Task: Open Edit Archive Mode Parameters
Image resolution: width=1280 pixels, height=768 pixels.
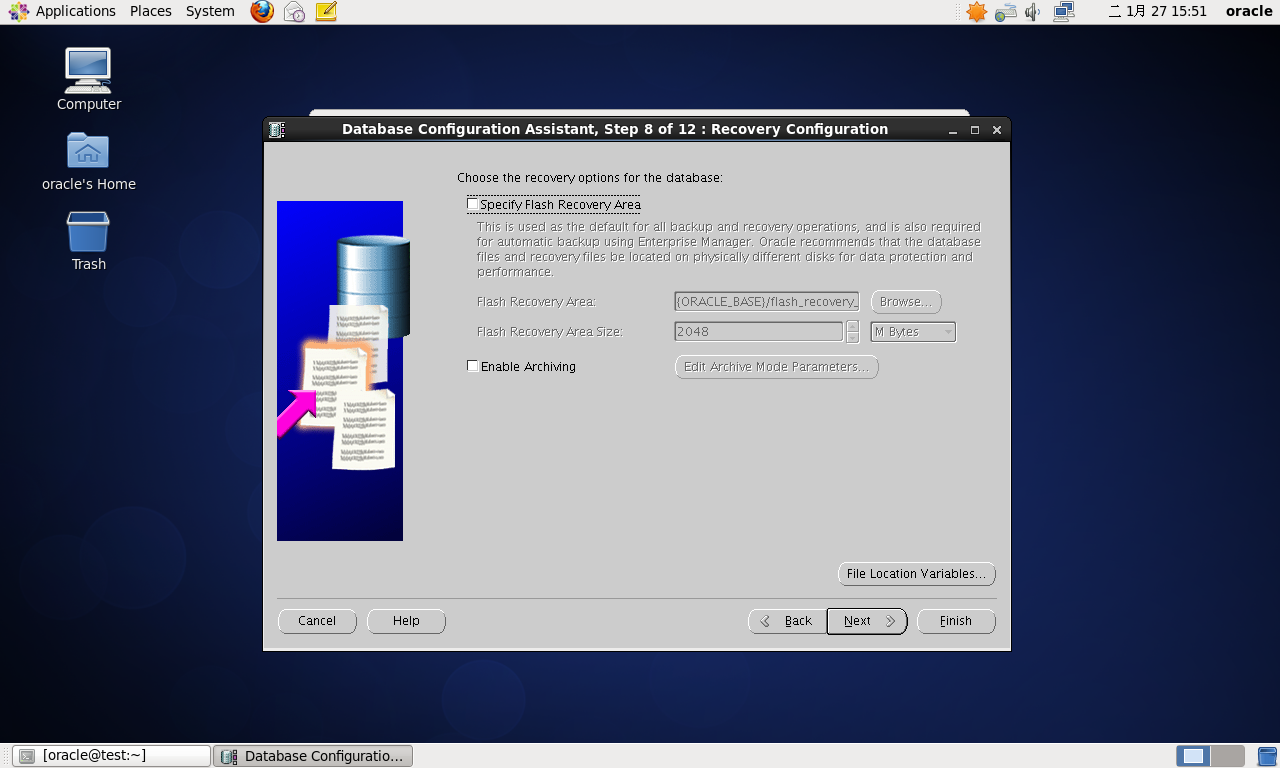Action: point(777,367)
